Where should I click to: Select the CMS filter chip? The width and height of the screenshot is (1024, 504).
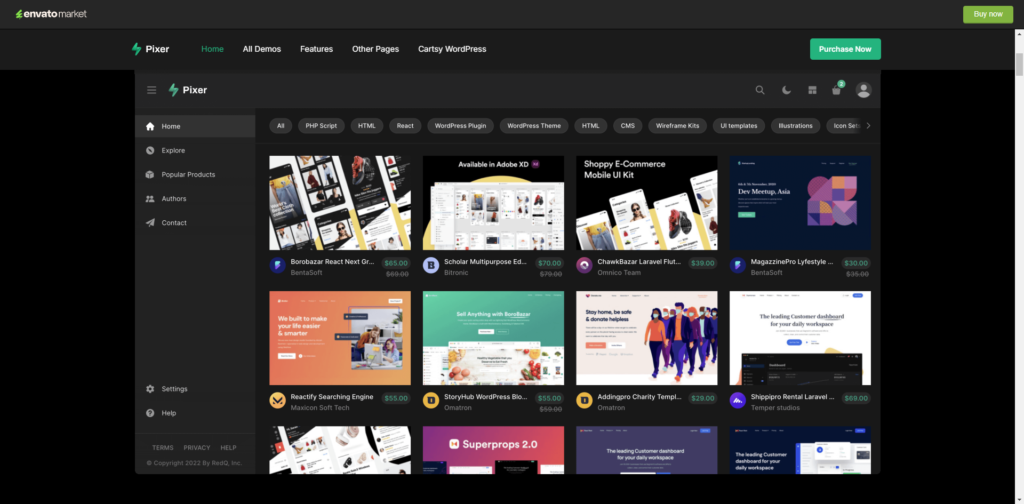pyautogui.click(x=628, y=126)
